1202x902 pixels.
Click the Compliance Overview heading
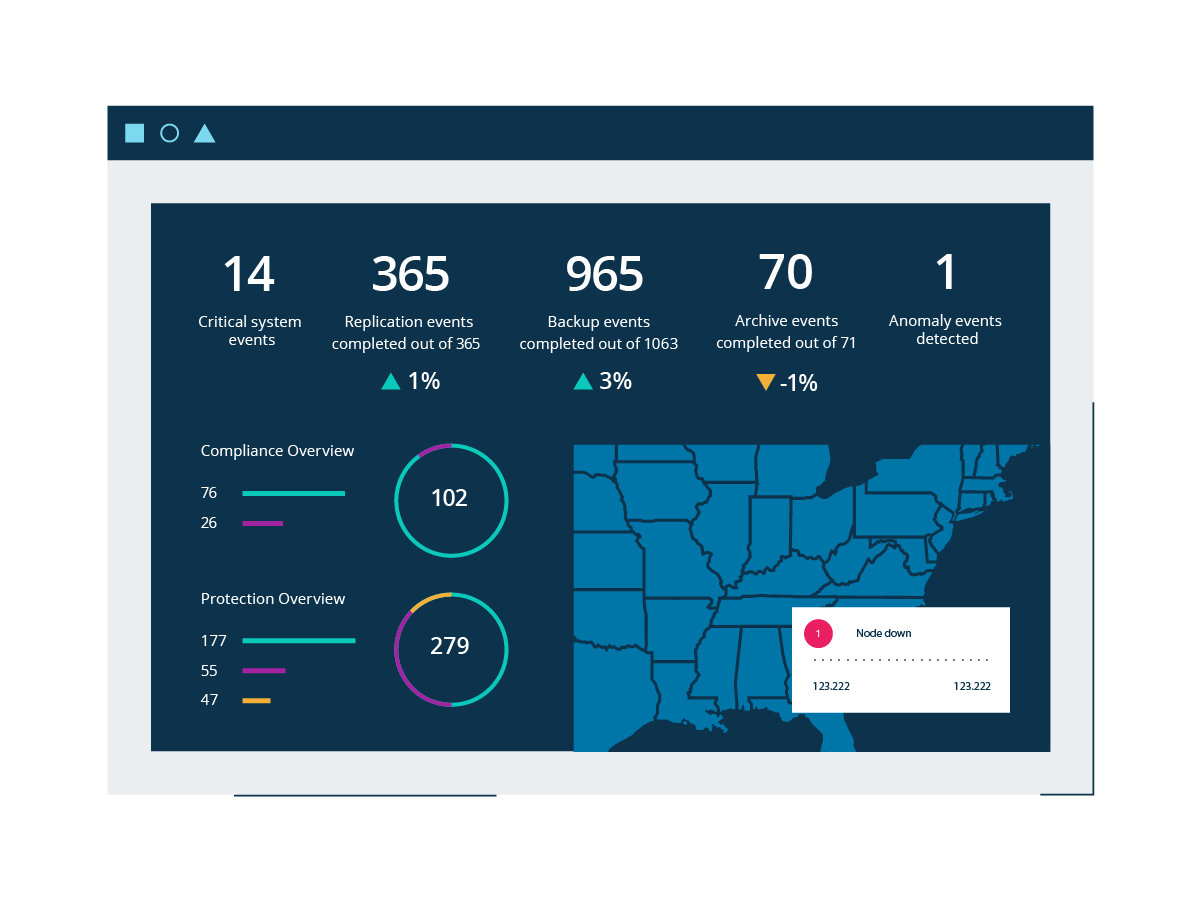pyautogui.click(x=277, y=451)
